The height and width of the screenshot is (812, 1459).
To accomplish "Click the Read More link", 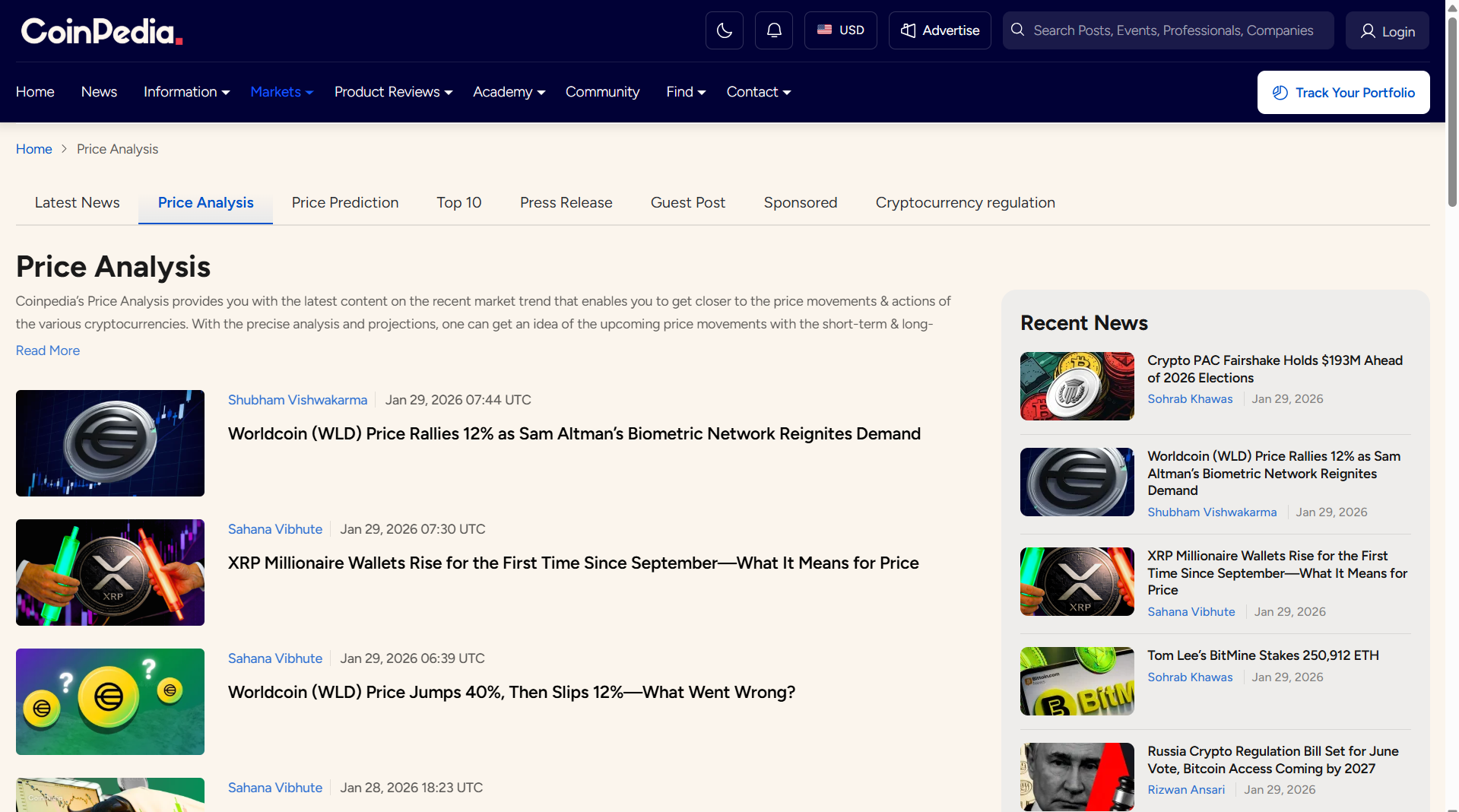I will pos(48,350).
